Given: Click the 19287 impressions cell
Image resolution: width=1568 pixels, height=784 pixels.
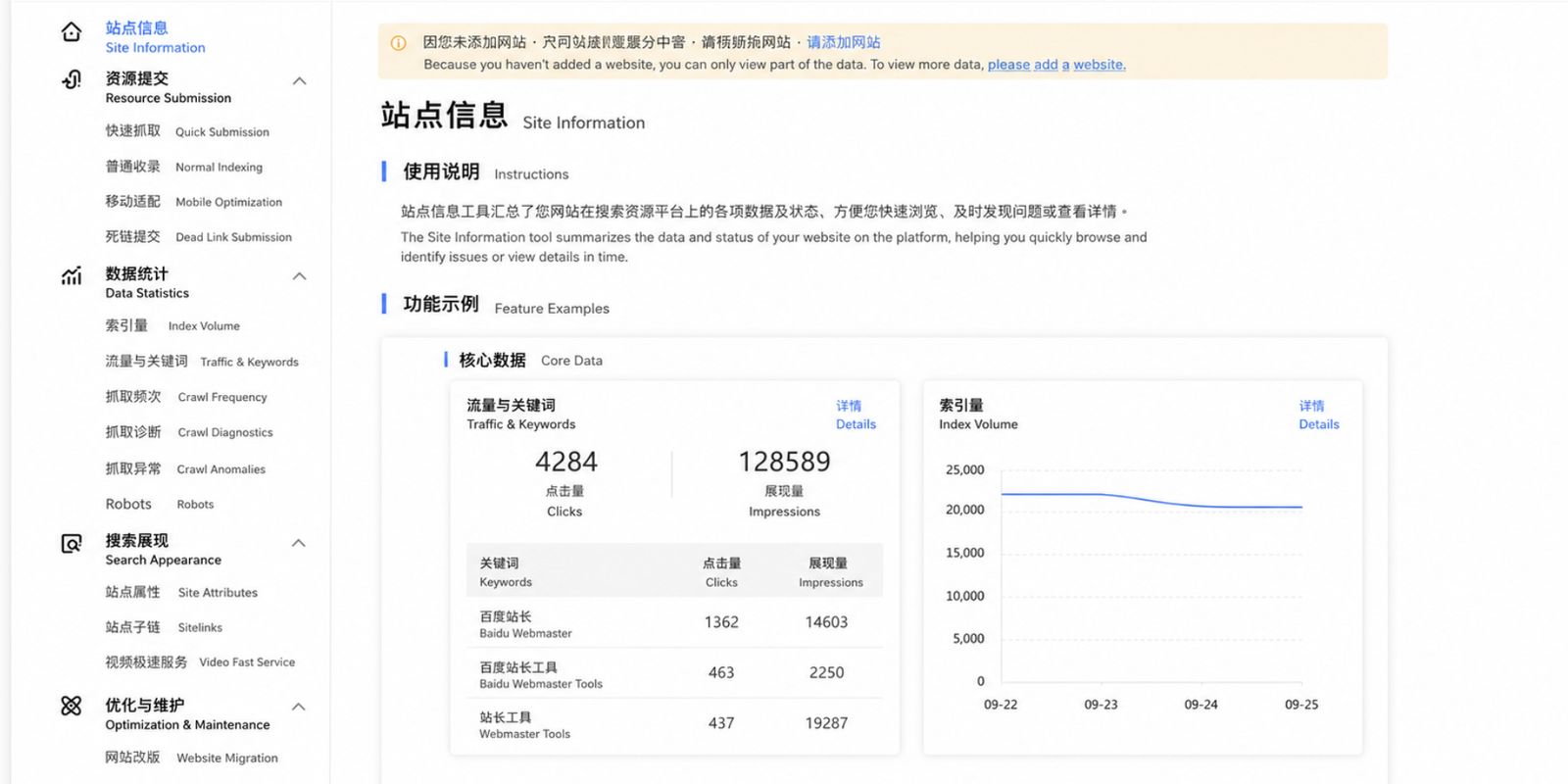Looking at the screenshot, I should coord(826,723).
